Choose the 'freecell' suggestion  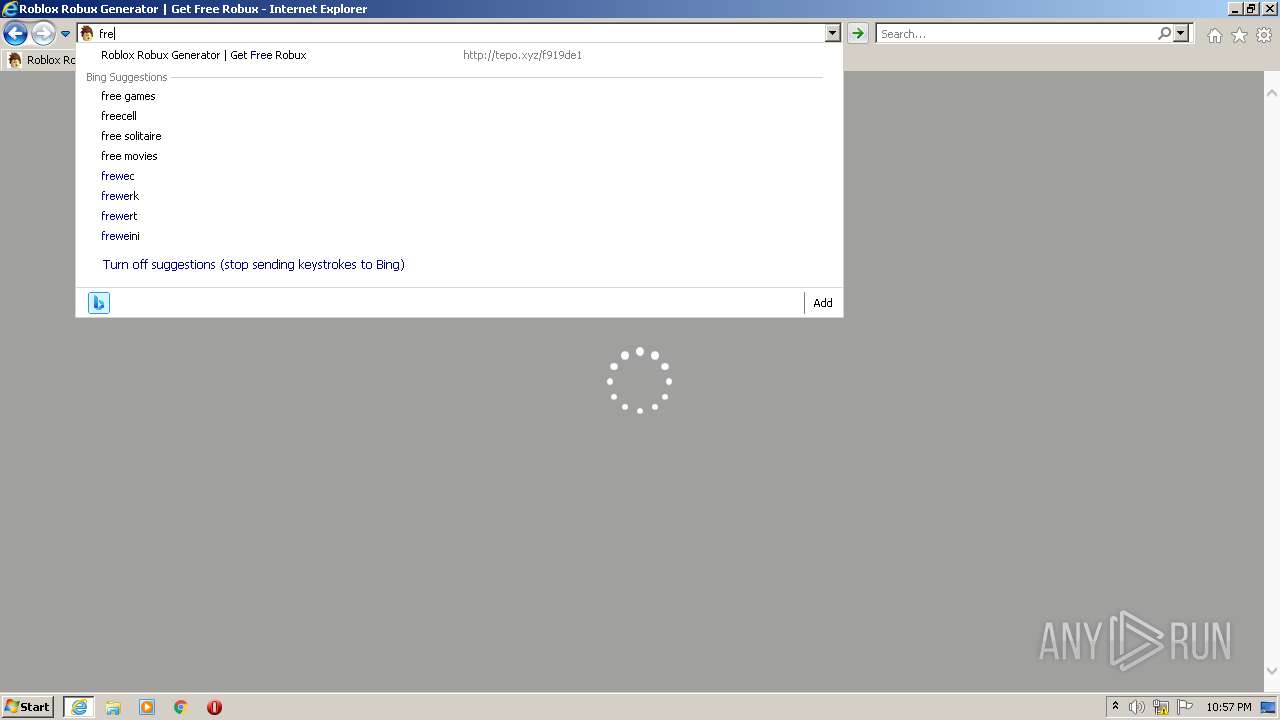118,116
